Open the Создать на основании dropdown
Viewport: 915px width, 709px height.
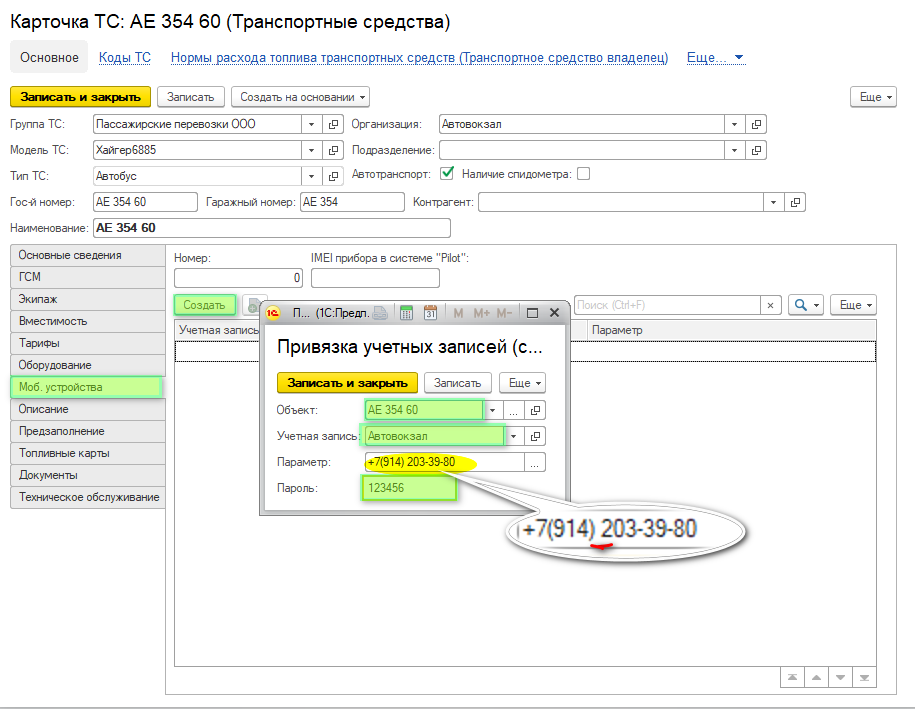[301, 97]
